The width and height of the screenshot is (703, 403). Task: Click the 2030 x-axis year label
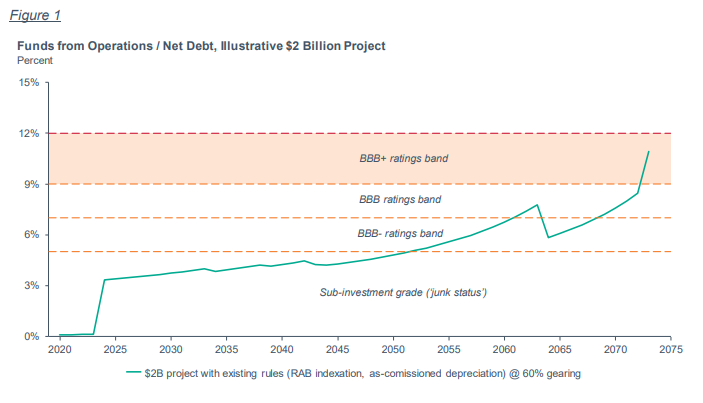pos(171,352)
